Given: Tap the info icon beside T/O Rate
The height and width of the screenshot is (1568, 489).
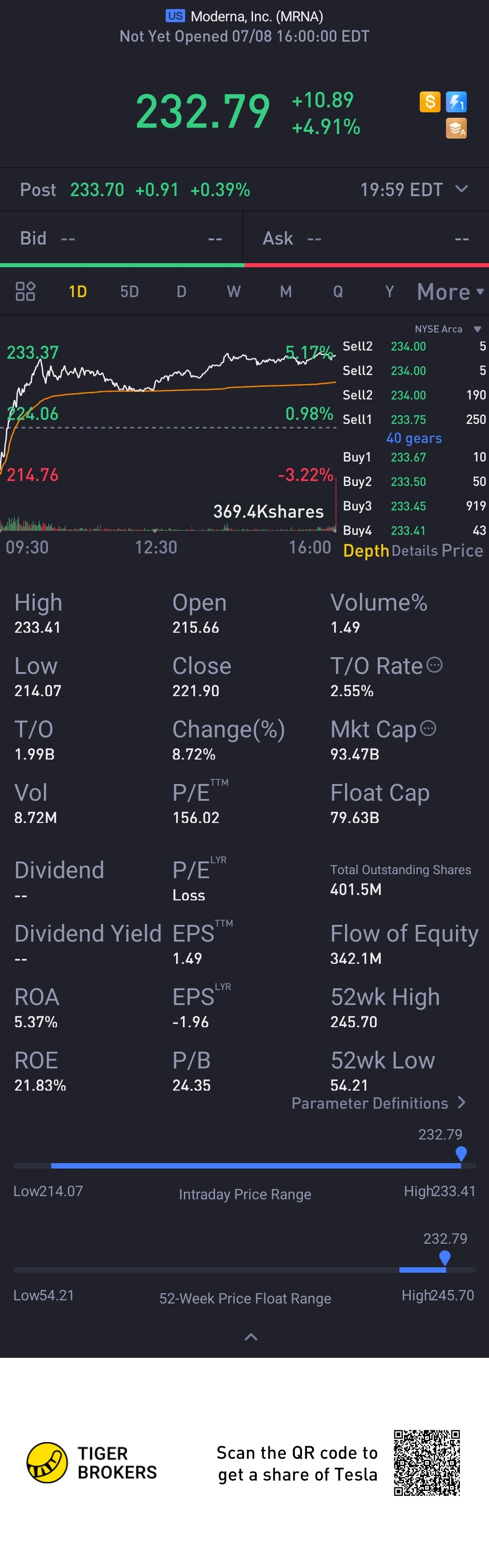Looking at the screenshot, I should (x=434, y=665).
